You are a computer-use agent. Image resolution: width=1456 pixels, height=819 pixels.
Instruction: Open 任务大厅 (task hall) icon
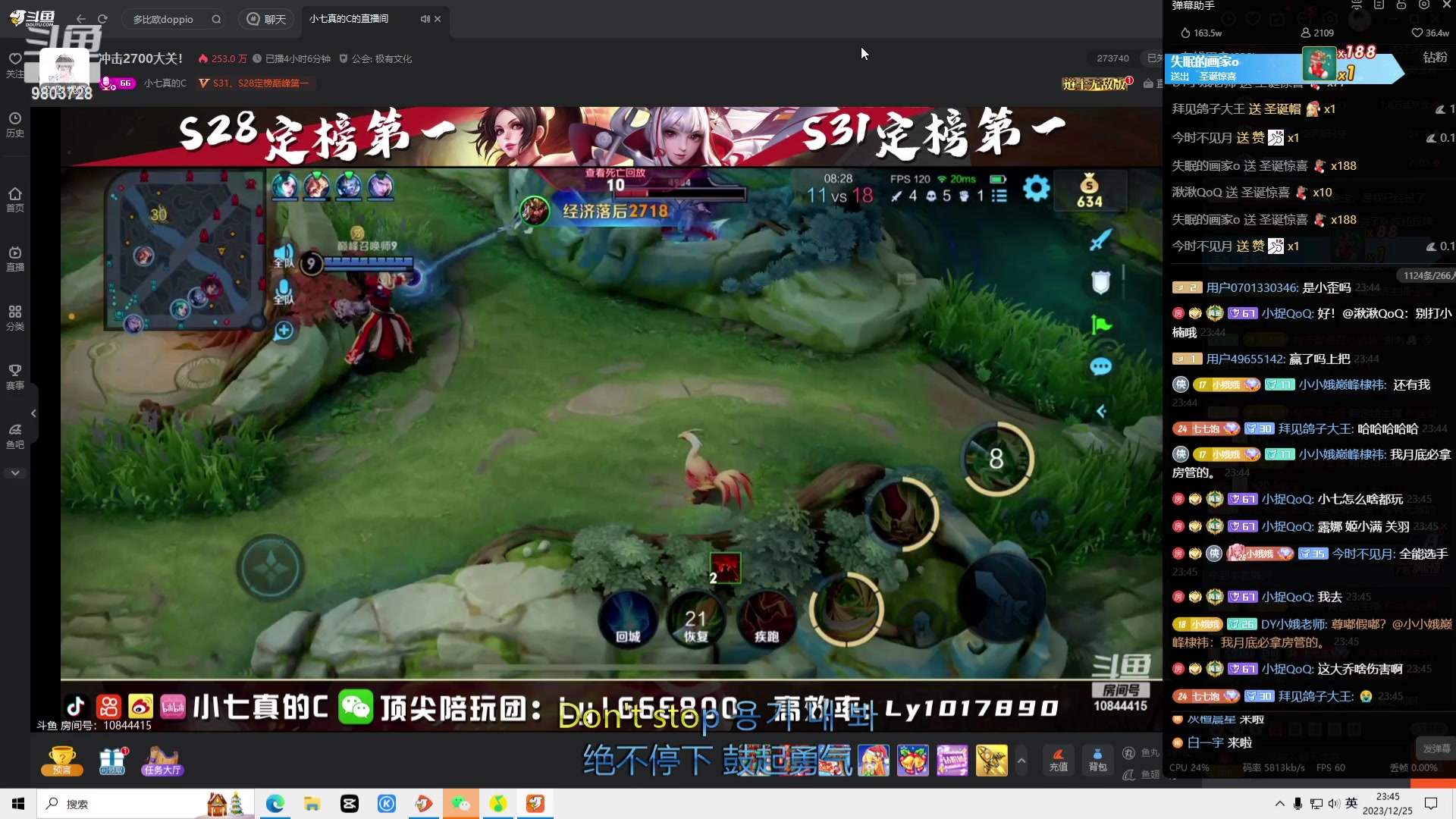162,761
